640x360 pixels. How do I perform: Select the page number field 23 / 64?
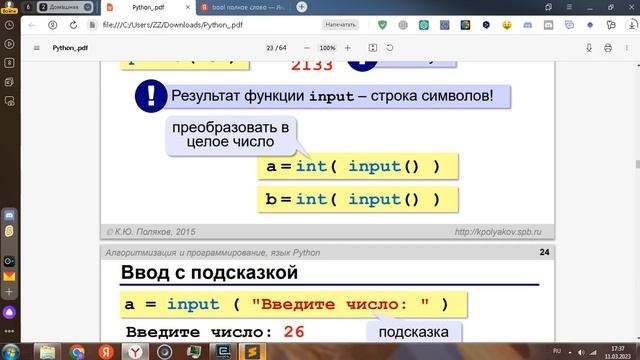click(x=276, y=48)
